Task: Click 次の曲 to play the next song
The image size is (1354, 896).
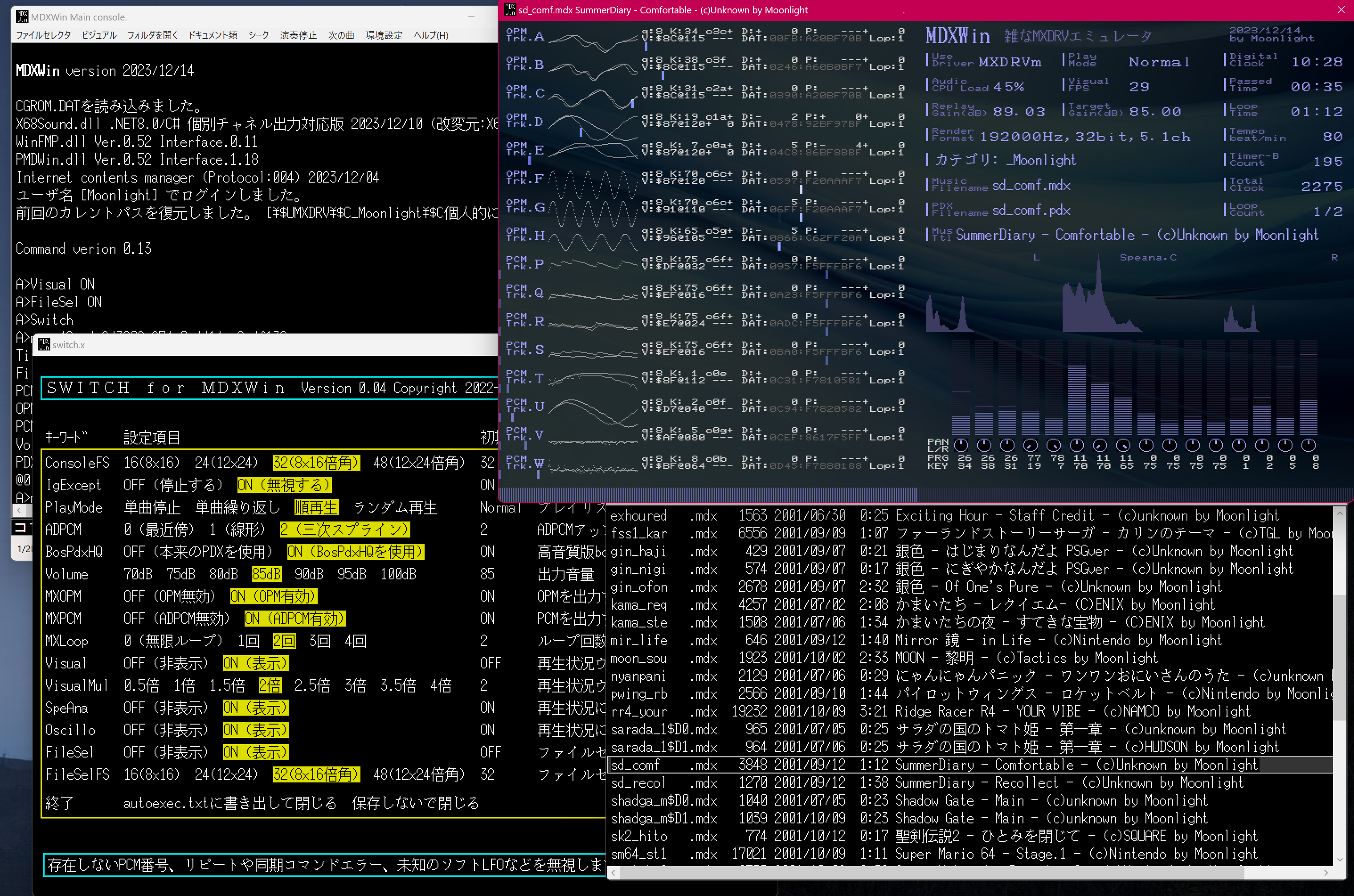Action: coord(341,36)
